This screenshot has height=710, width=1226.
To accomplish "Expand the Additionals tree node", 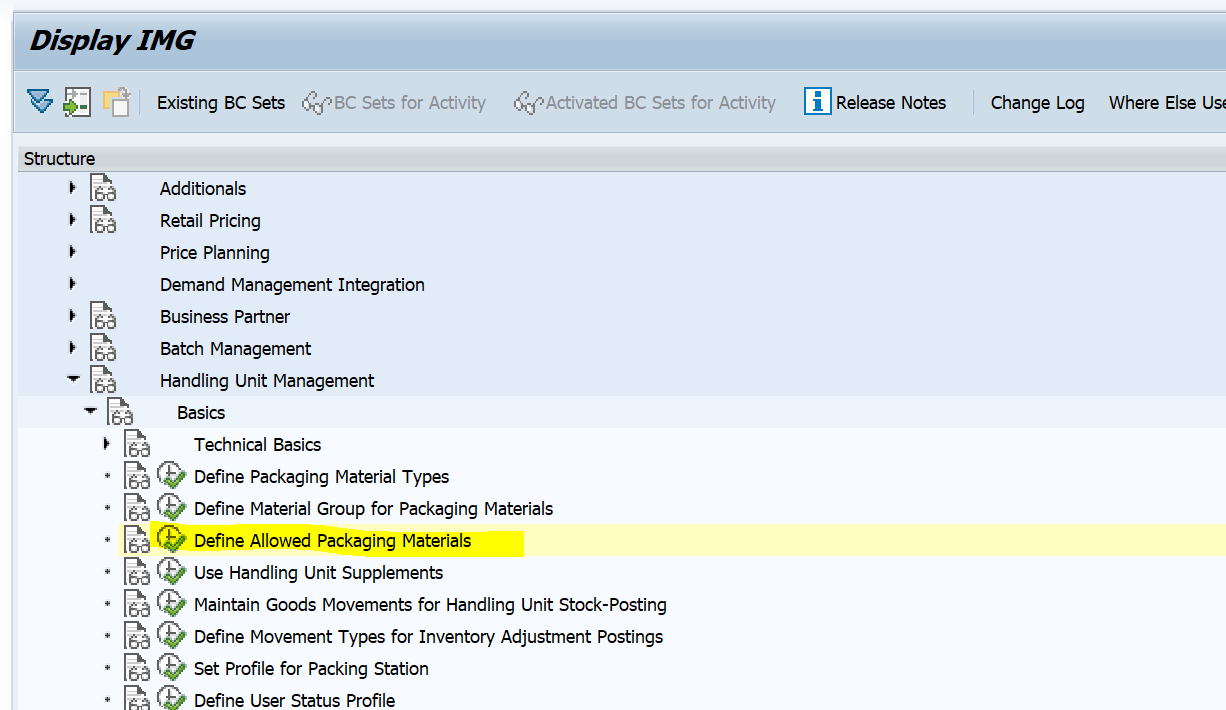I will 73,188.
